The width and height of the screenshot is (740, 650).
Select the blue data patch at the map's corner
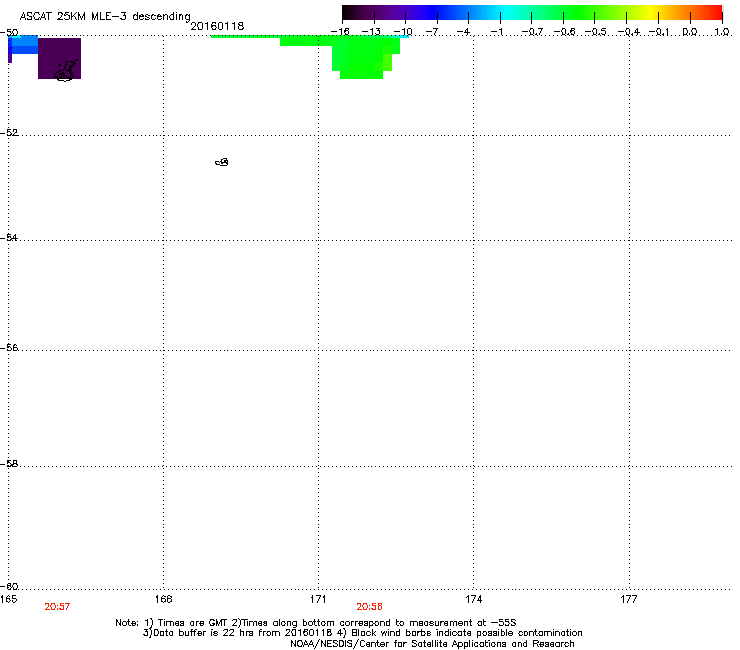(23, 46)
